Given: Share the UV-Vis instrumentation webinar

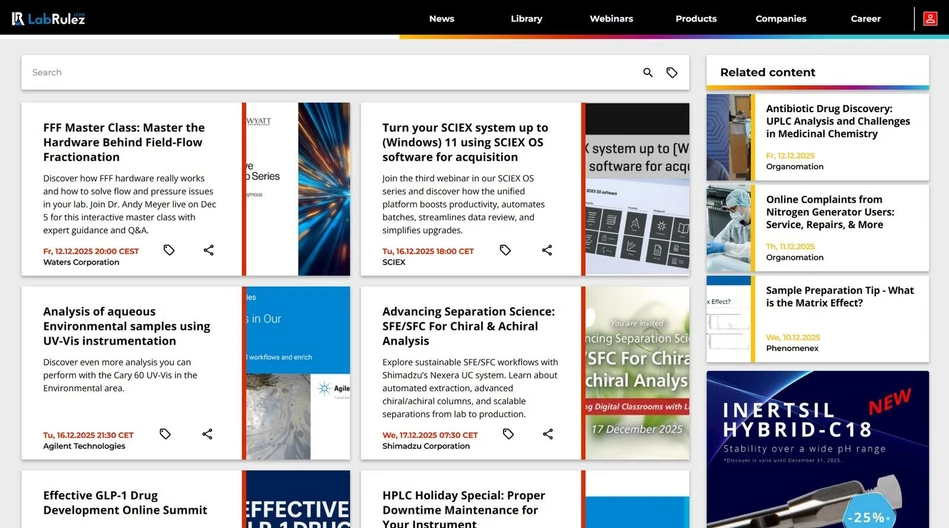Looking at the screenshot, I should point(207,434).
